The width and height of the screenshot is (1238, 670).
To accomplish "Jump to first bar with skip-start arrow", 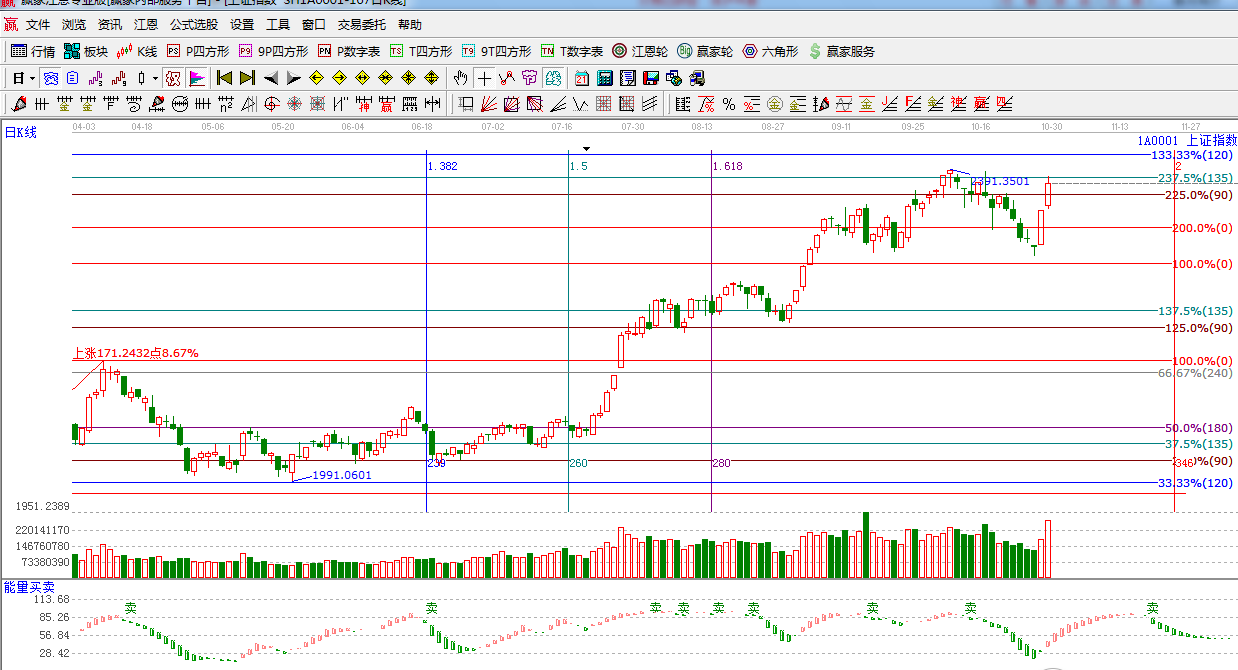I will click(x=224, y=78).
